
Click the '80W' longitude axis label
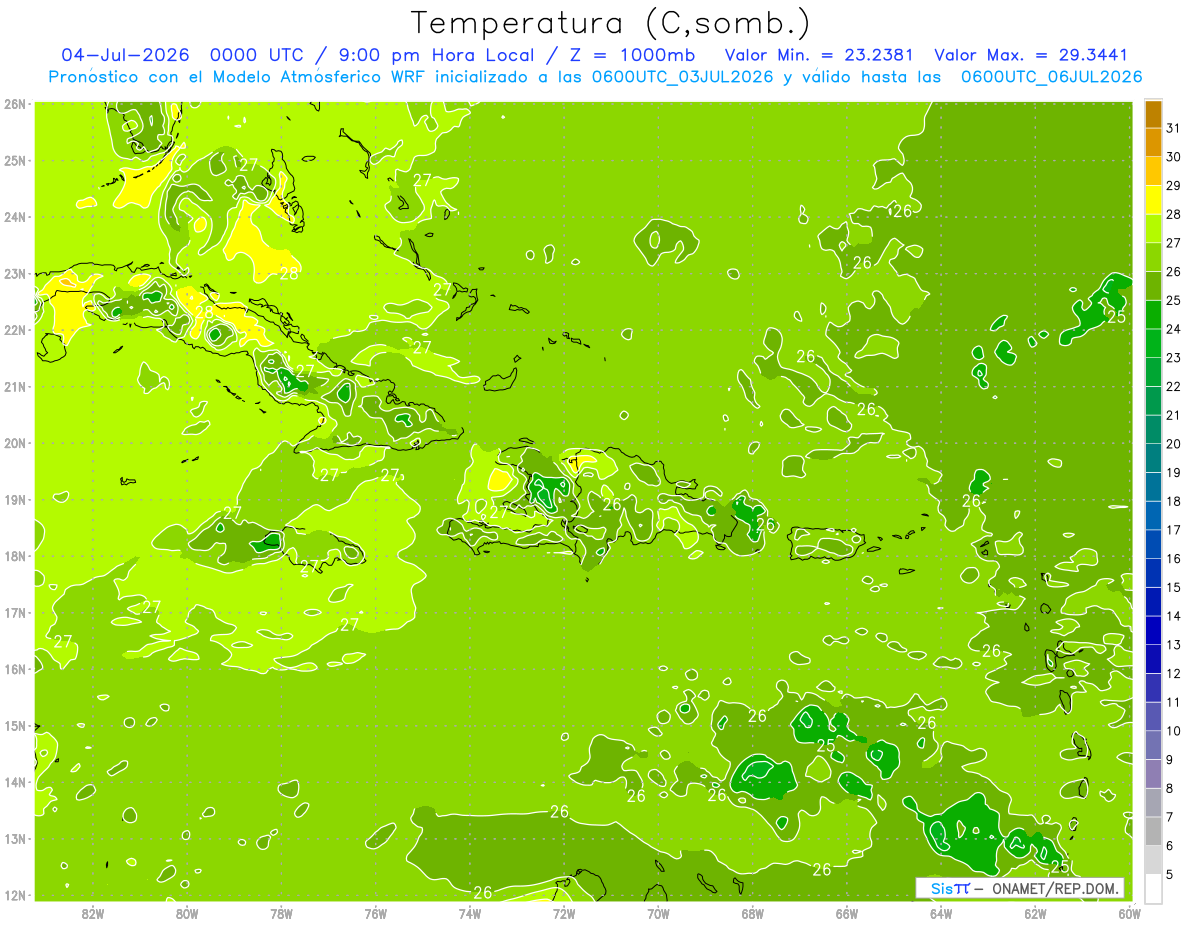pos(187,913)
